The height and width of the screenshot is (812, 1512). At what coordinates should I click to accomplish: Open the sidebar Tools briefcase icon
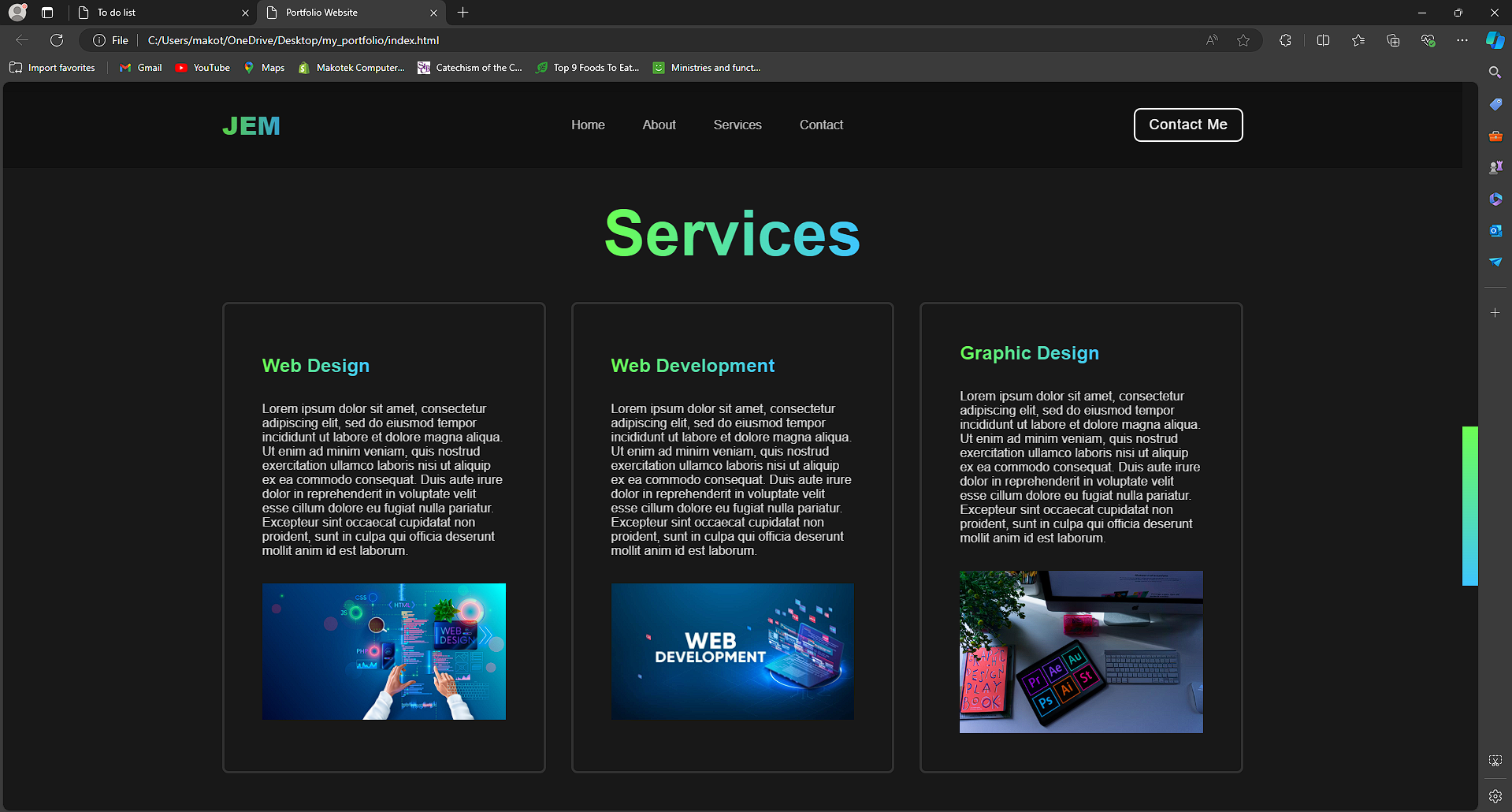pos(1495,136)
